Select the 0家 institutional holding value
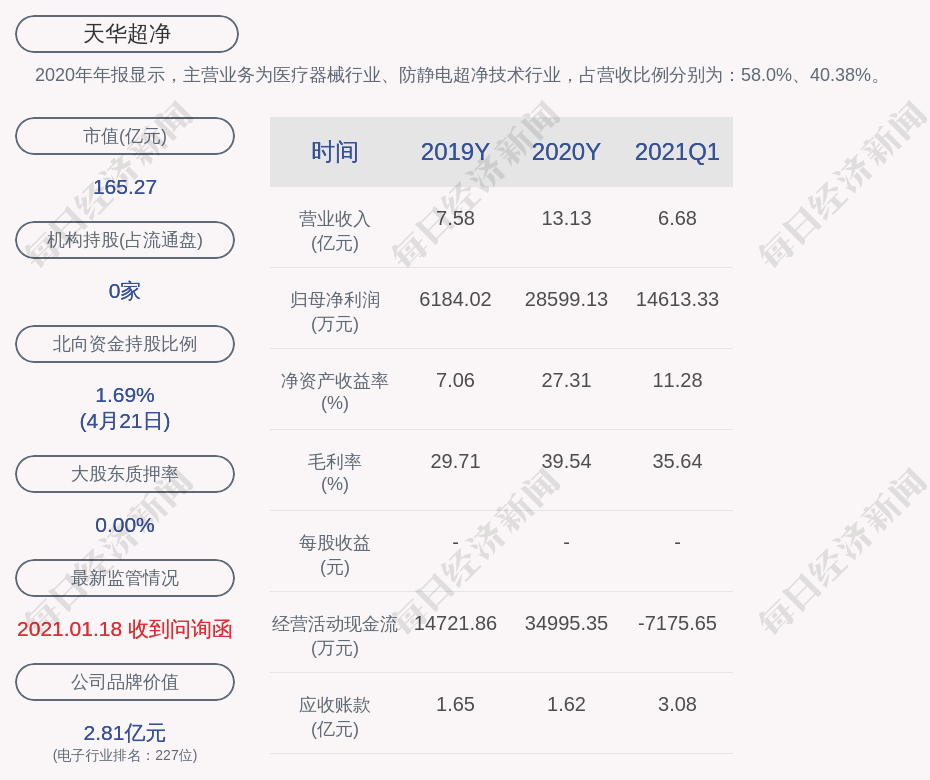This screenshot has width=930, height=780. [125, 291]
